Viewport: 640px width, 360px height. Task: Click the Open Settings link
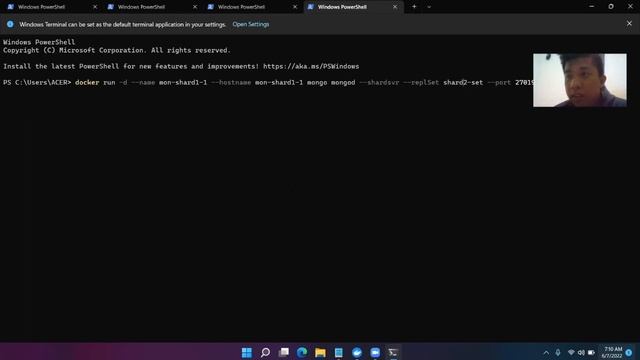[251, 24]
